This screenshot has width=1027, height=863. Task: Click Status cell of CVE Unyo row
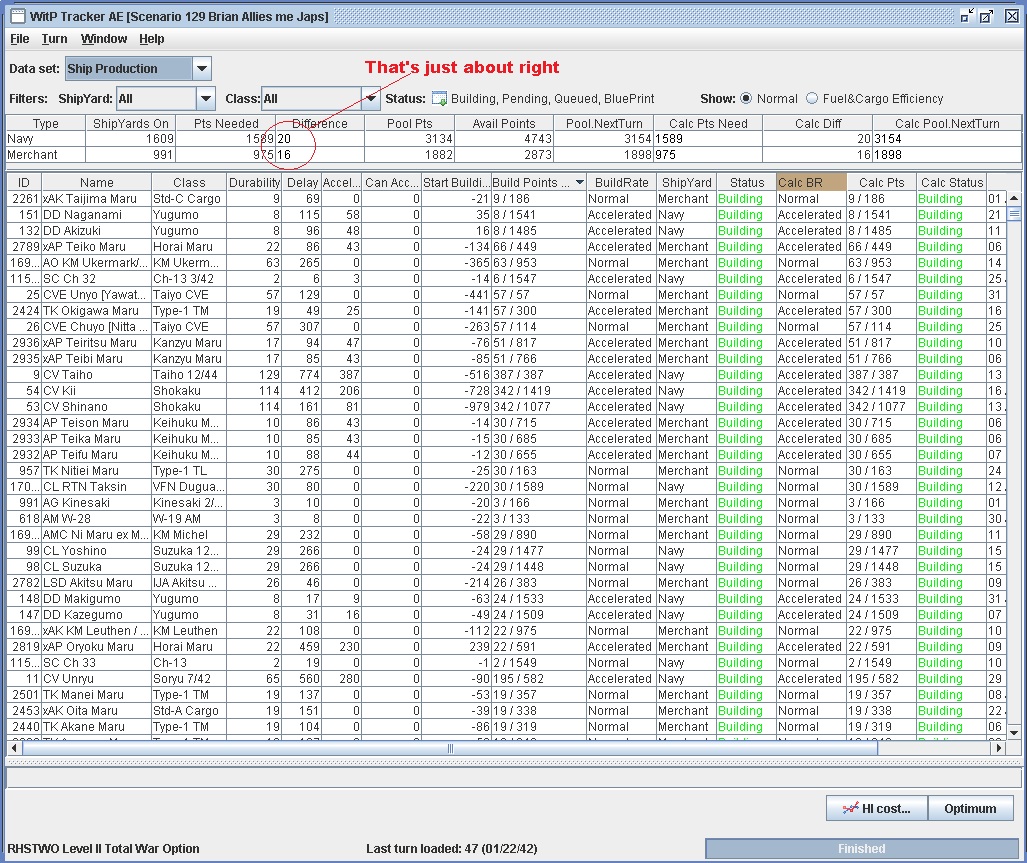(x=746, y=295)
